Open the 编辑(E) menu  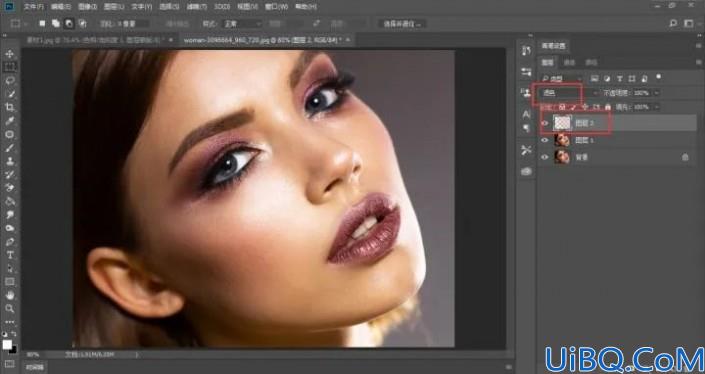61,7
